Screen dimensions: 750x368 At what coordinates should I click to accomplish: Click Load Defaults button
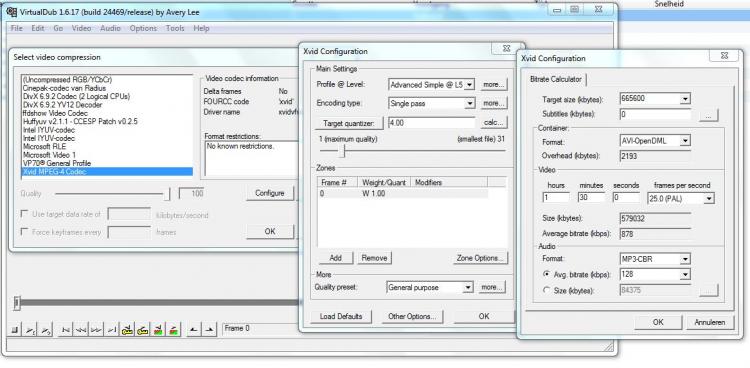tap(341, 316)
